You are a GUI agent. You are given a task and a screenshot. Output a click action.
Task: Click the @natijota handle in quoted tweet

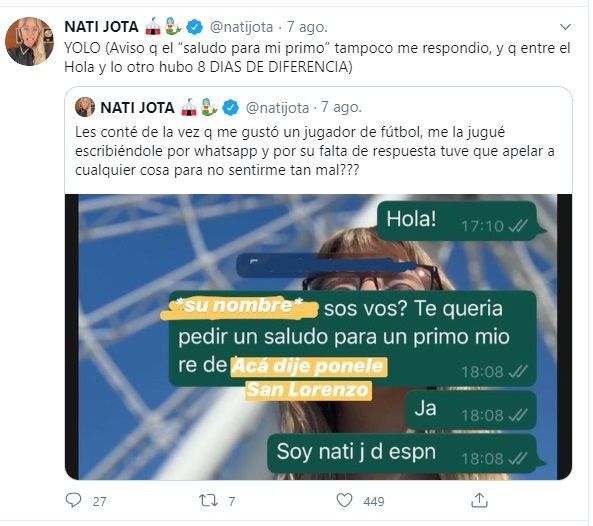coord(277,108)
